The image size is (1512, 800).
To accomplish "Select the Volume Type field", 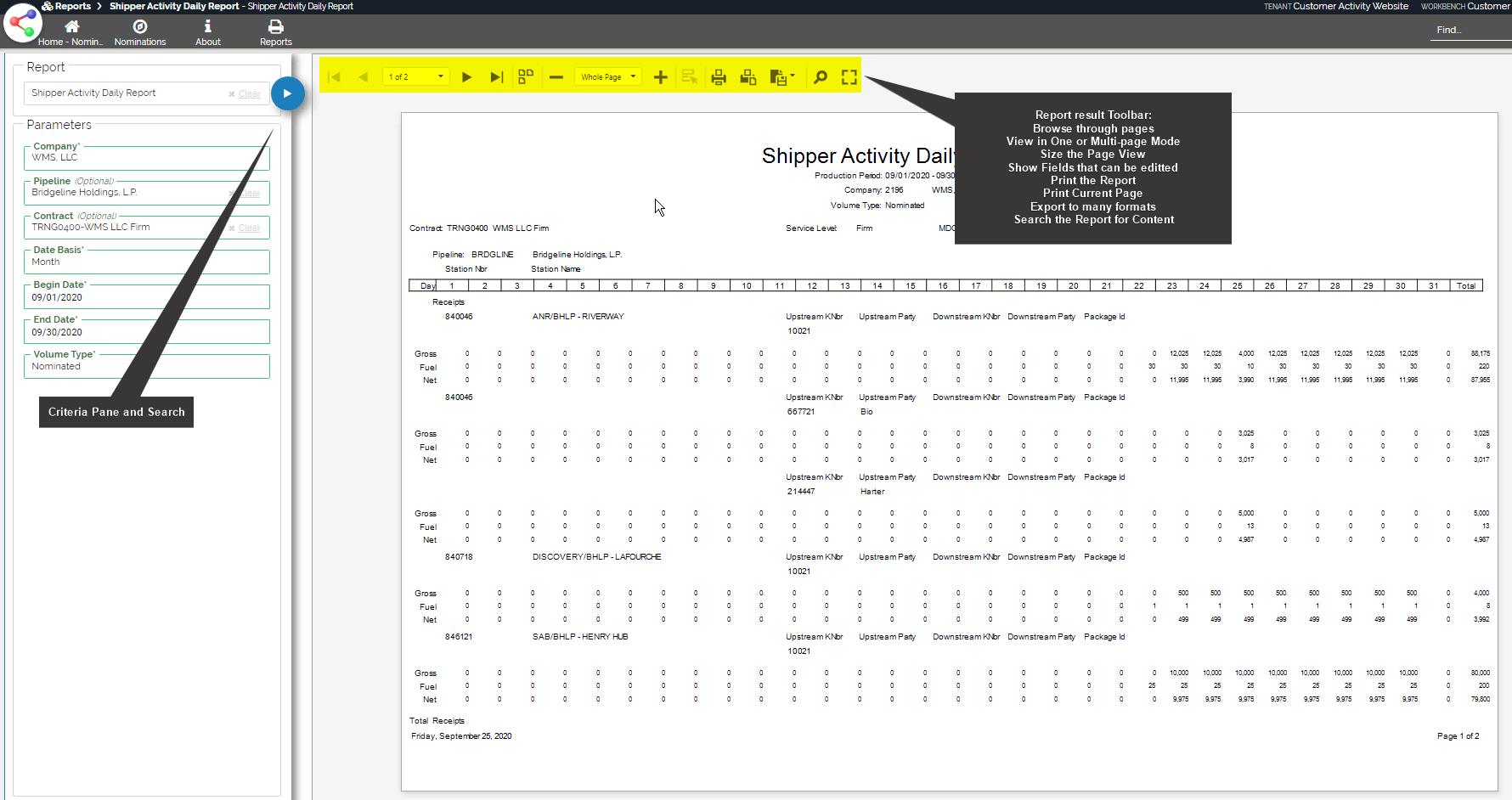I will 146,367.
